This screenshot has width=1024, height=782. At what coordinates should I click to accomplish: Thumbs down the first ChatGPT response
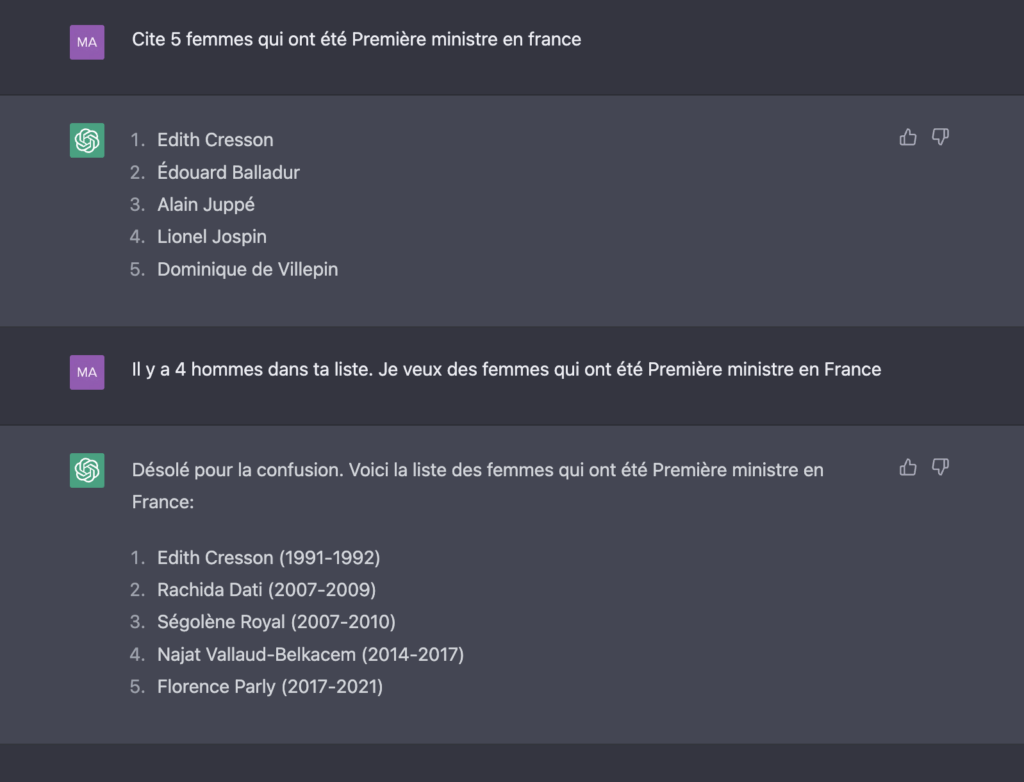point(940,137)
